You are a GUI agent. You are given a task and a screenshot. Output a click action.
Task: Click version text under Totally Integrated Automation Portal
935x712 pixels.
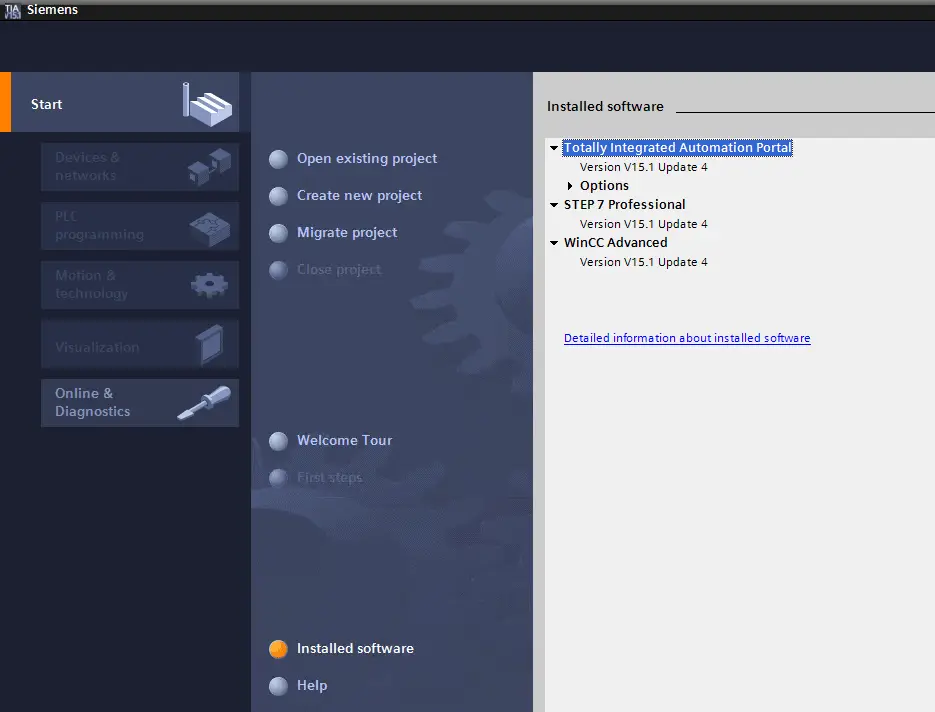click(x=643, y=167)
